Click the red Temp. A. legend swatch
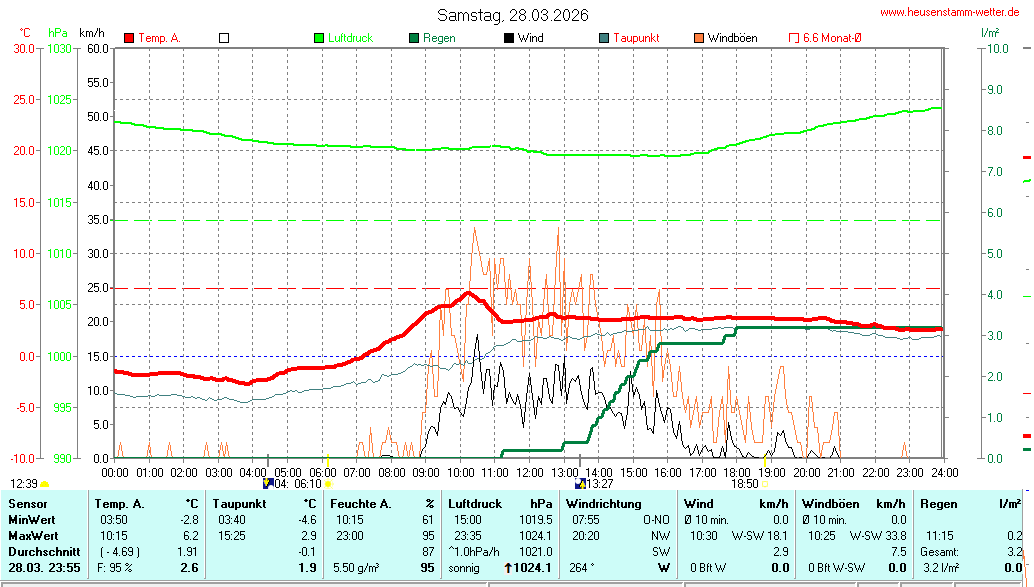 (x=129, y=38)
